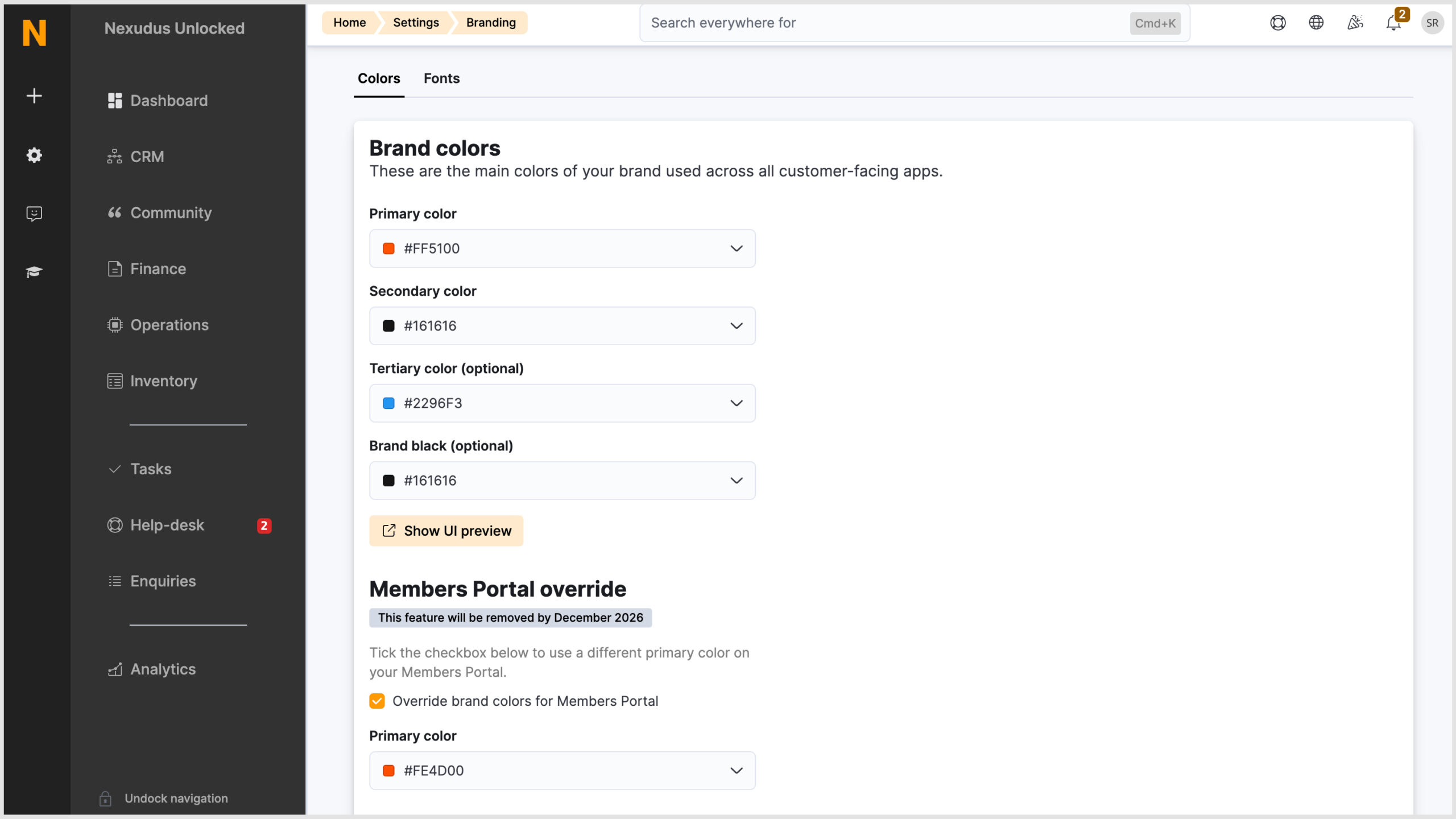This screenshot has width=1456, height=819.
Task: Click Undock navigation link
Action: pos(176,799)
